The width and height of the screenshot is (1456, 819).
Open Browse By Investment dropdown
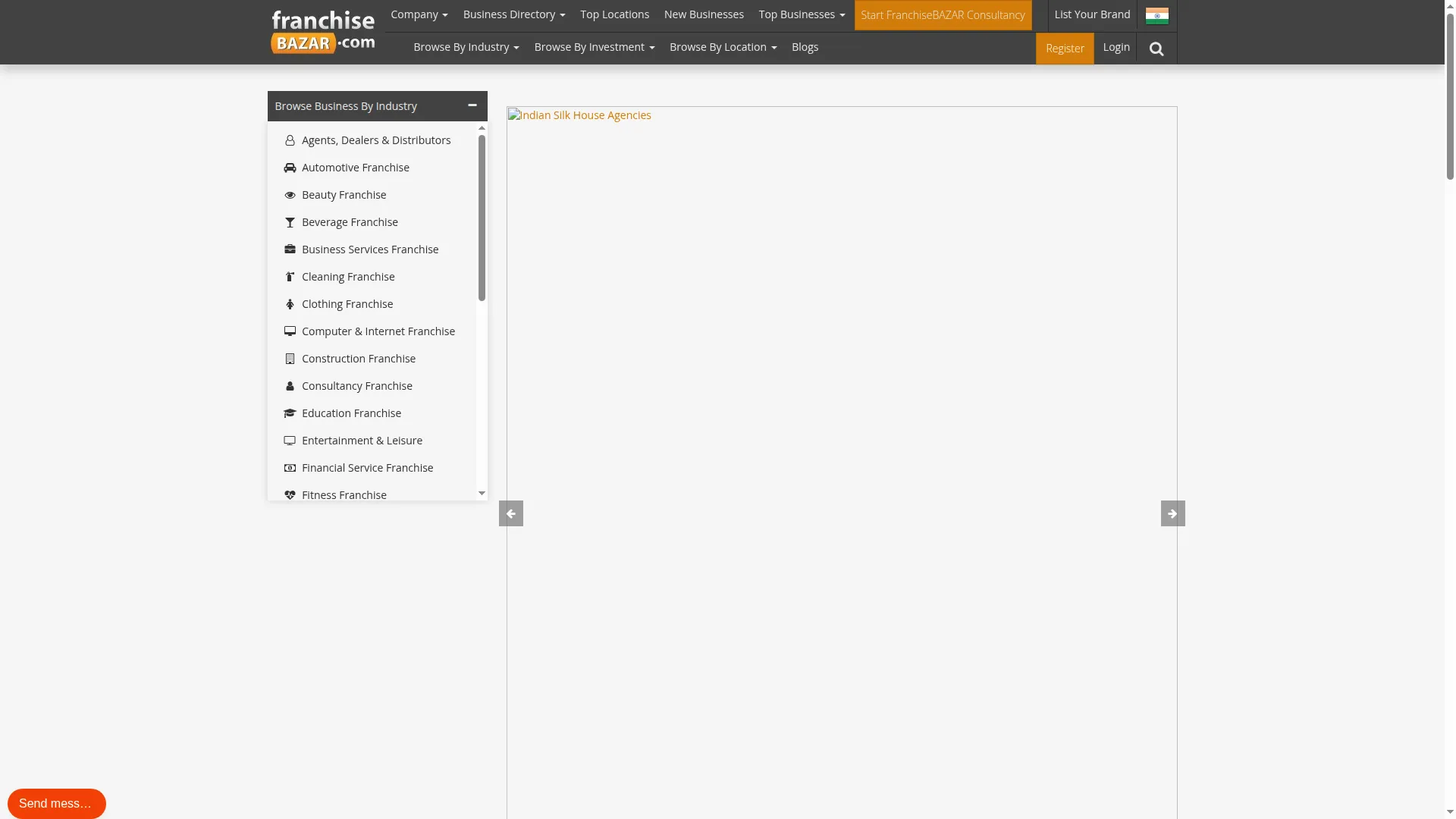click(595, 47)
